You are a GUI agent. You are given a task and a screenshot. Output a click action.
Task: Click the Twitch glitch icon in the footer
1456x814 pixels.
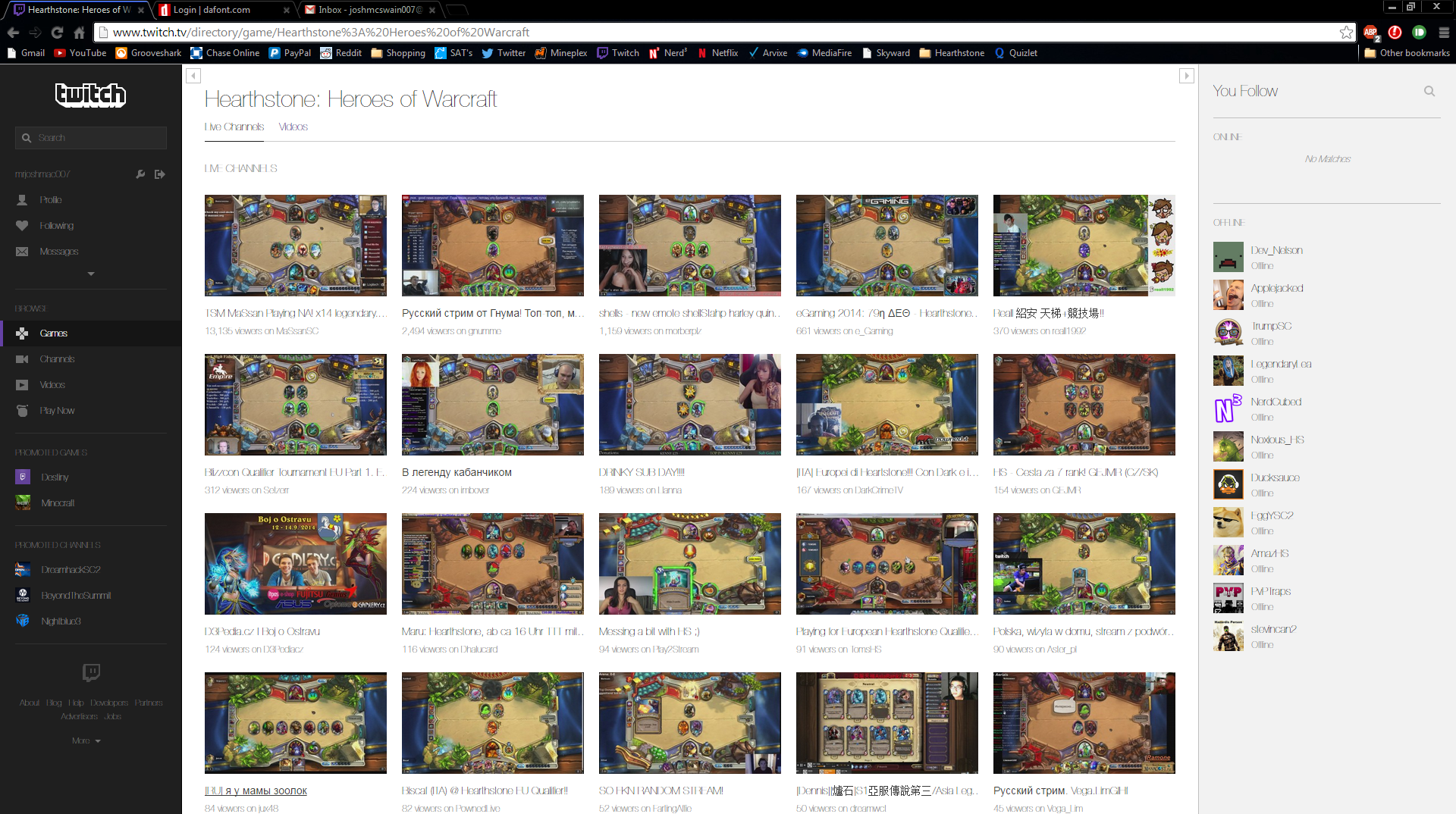click(x=91, y=672)
